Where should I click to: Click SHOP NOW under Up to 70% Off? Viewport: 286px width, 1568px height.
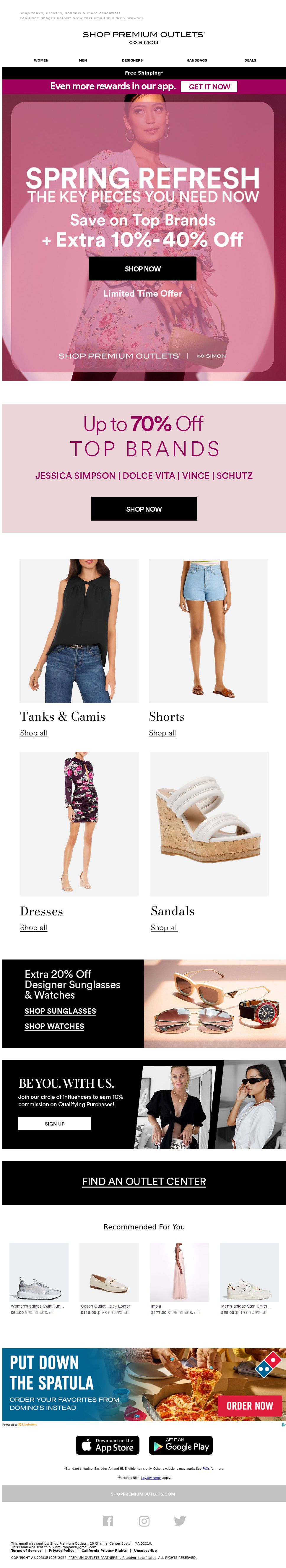point(144,509)
